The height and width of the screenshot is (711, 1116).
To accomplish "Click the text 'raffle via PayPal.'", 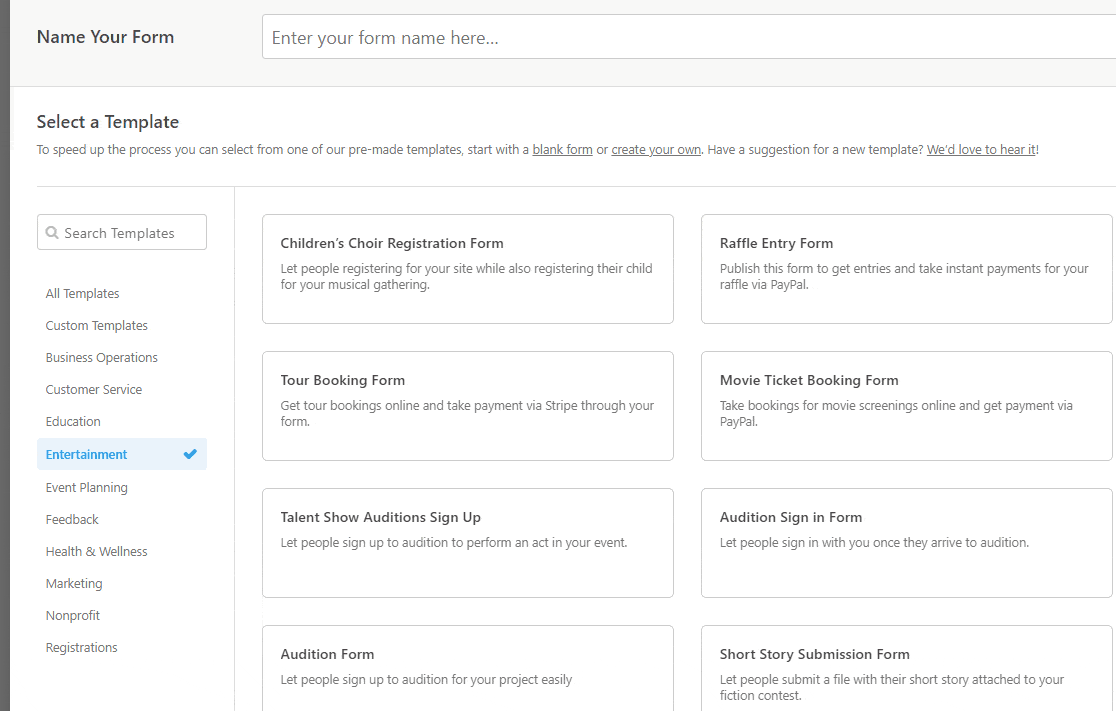I will [764, 285].
